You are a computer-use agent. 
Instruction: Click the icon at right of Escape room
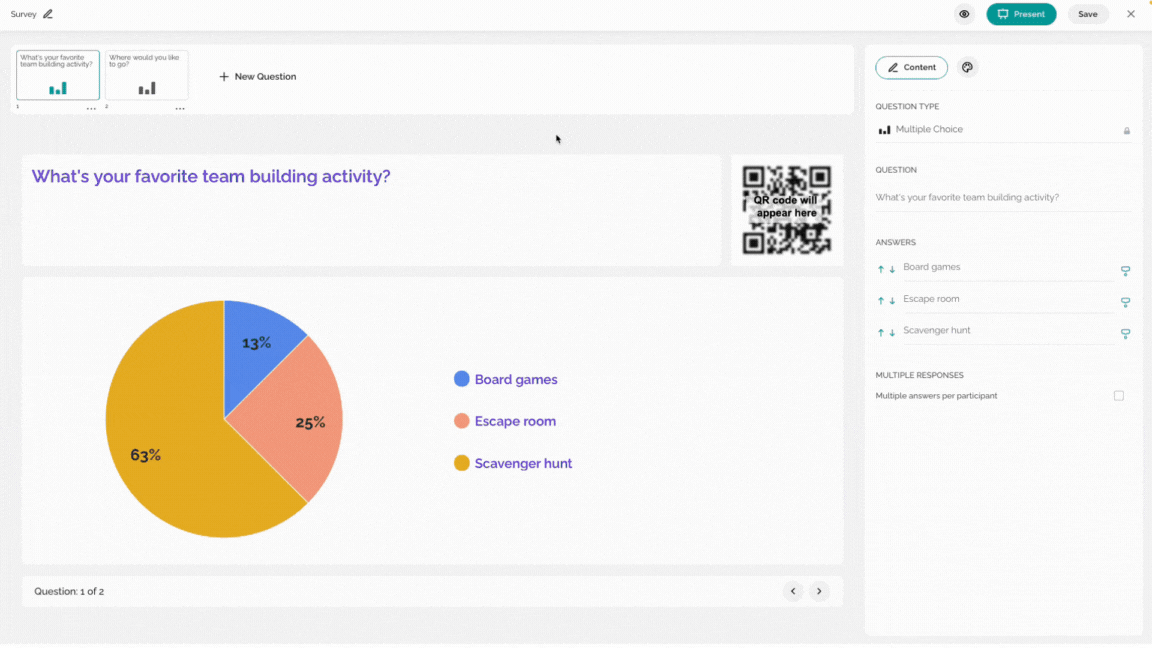point(1125,302)
